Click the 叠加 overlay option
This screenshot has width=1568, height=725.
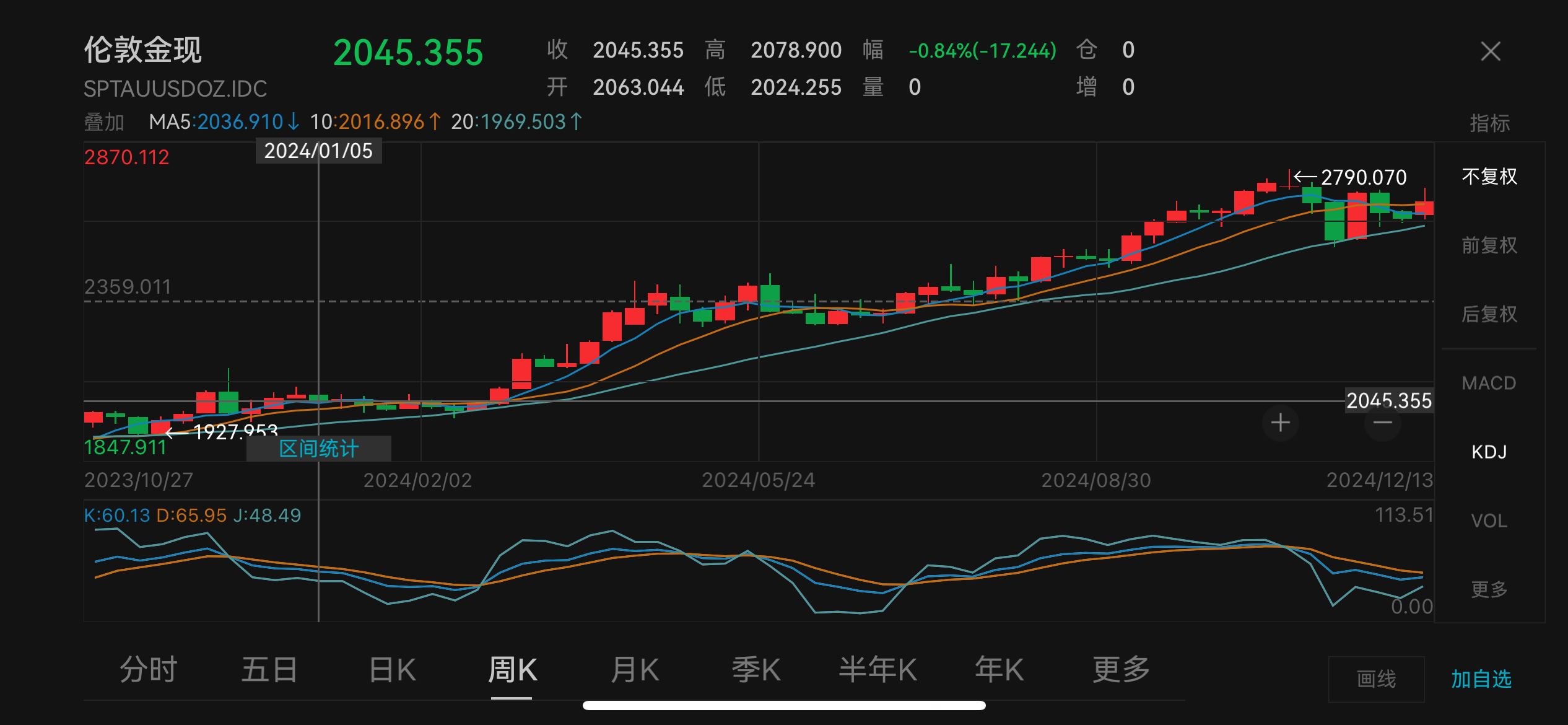point(104,122)
